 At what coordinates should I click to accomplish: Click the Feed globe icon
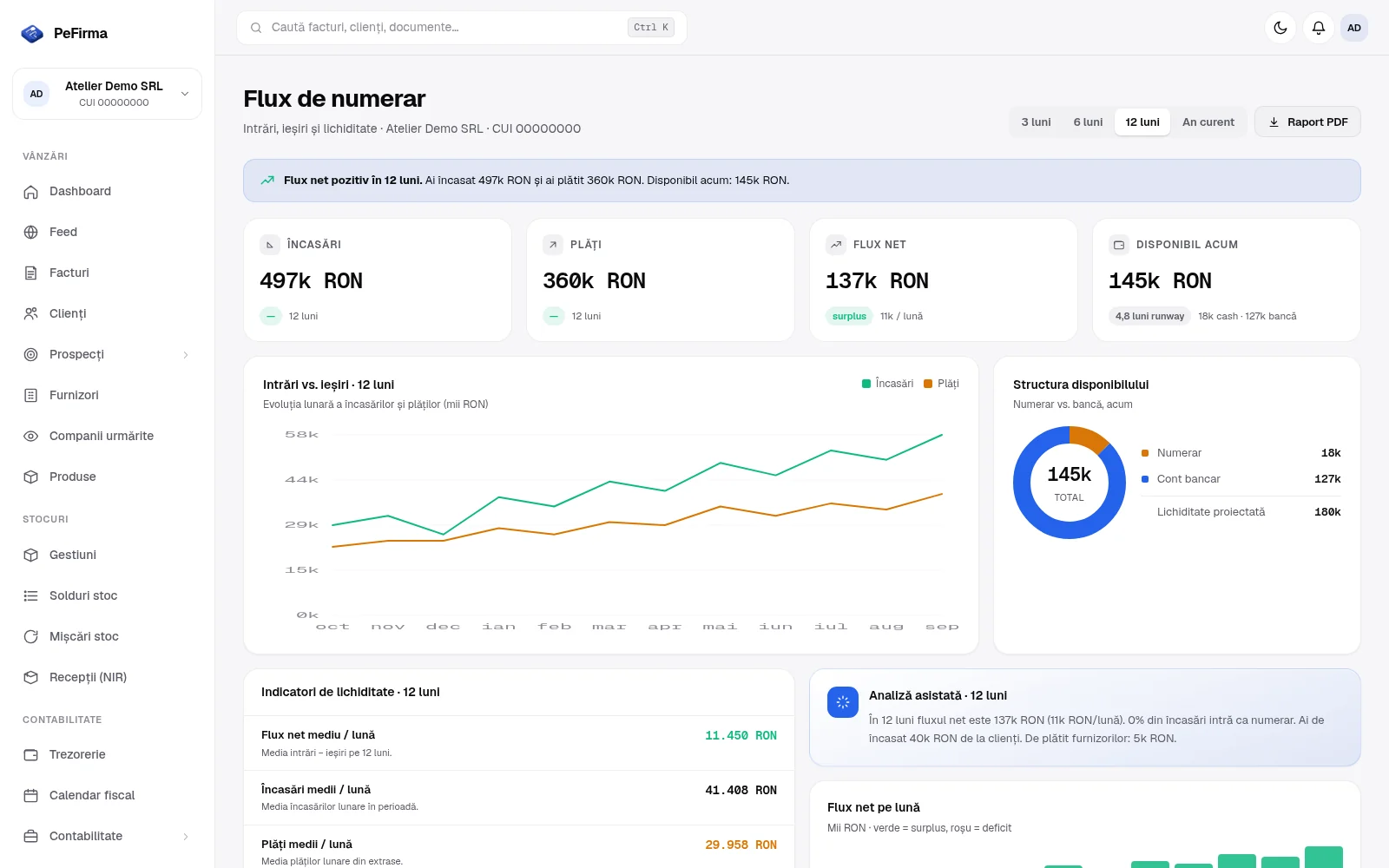tap(31, 233)
